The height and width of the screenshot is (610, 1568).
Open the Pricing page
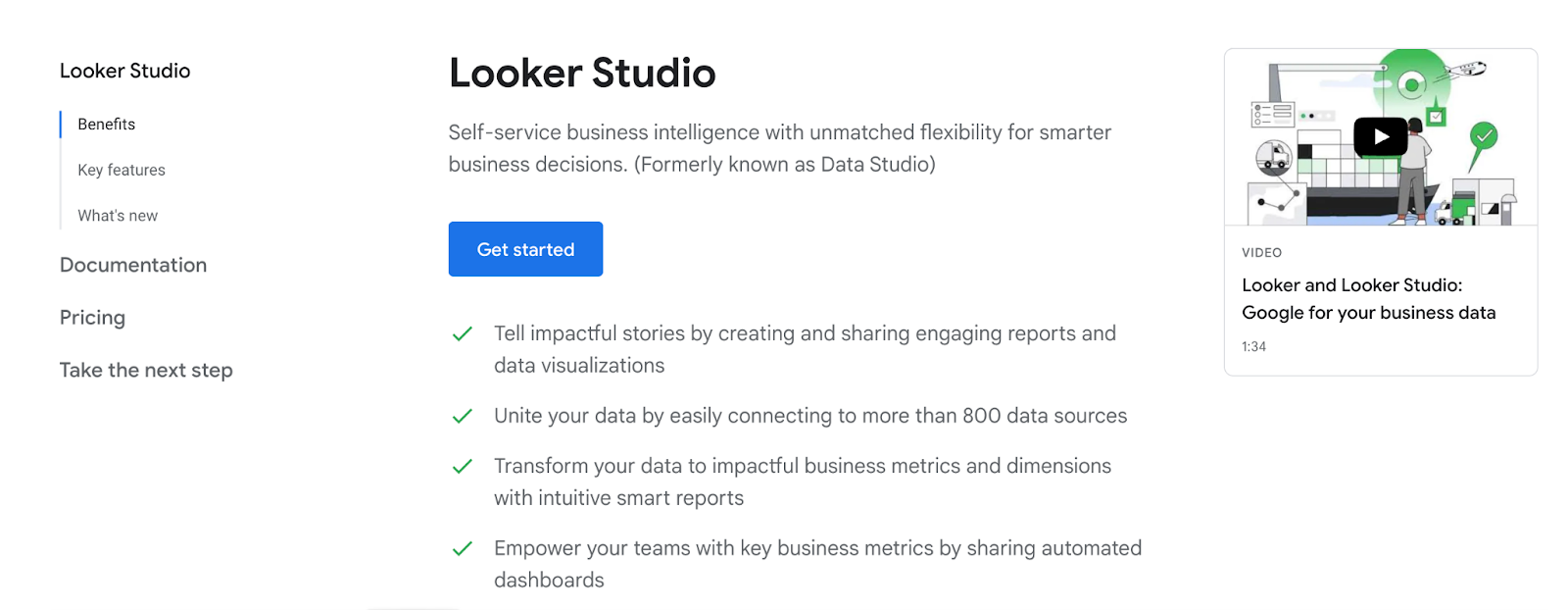click(92, 317)
